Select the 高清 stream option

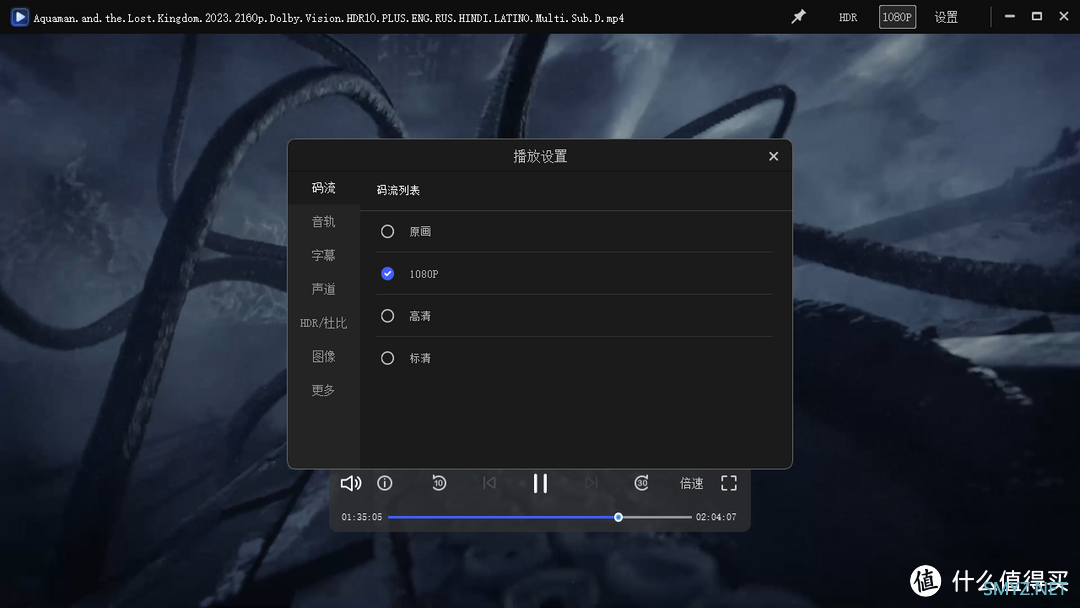click(x=388, y=316)
